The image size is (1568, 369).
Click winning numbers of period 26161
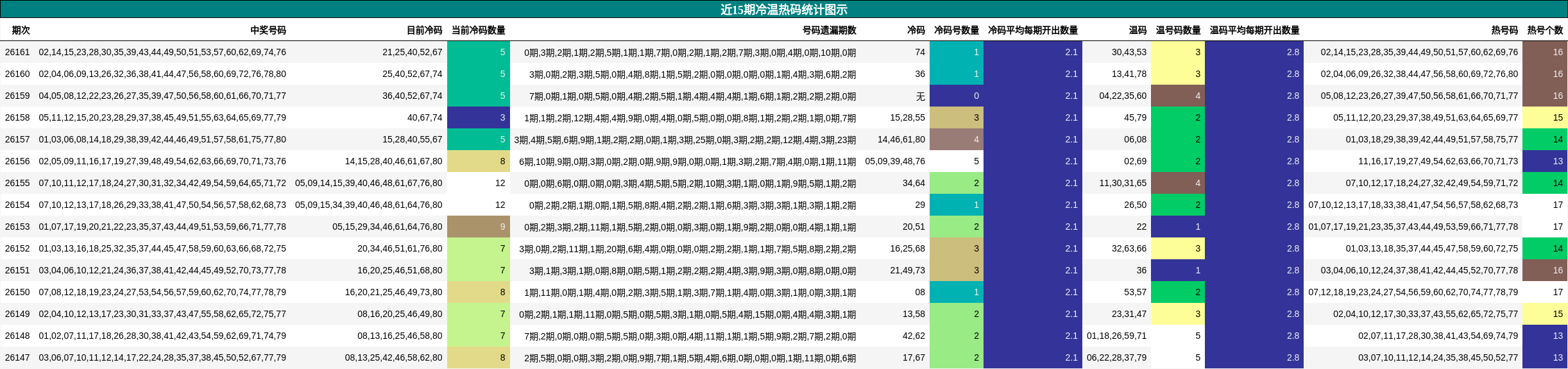162,52
